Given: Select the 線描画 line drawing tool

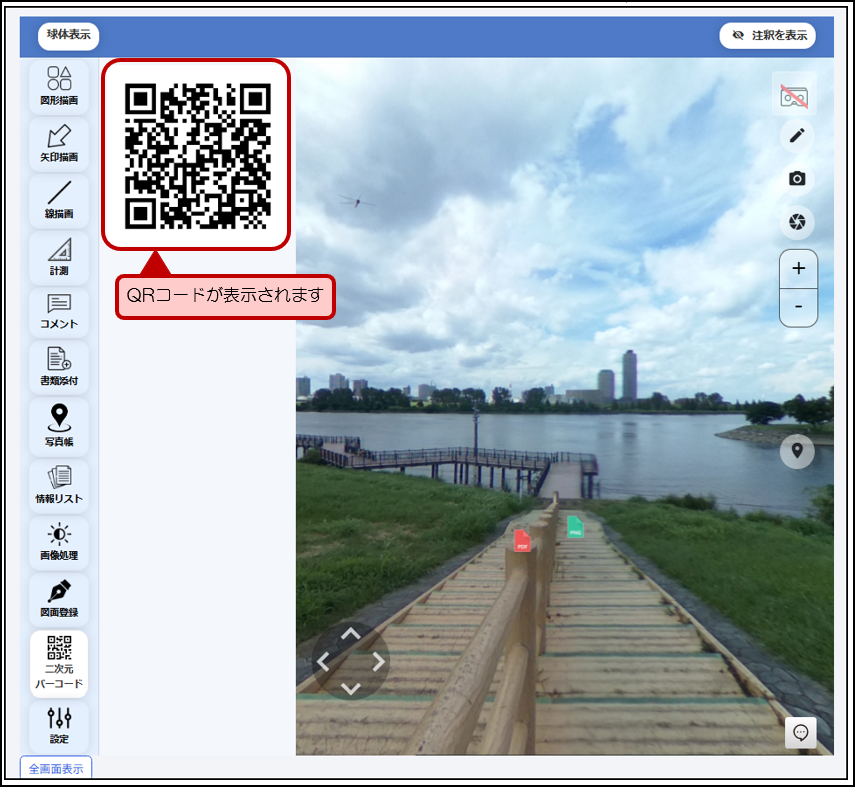Looking at the screenshot, I should coord(59,200).
